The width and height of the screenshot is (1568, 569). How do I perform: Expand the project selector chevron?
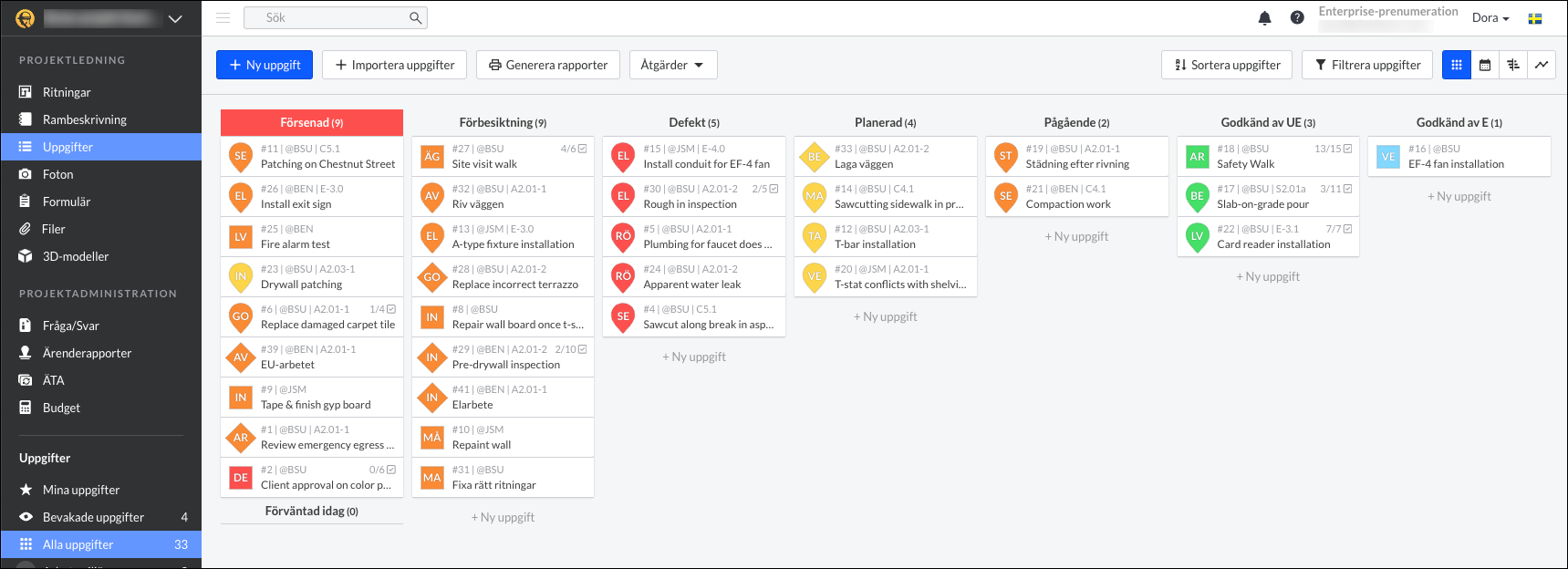pyautogui.click(x=175, y=18)
